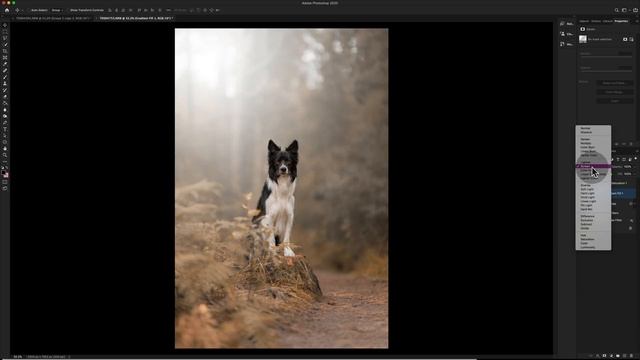Click the foreground/background color swatches
The width and height of the screenshot is (640, 360).
tap(5, 174)
